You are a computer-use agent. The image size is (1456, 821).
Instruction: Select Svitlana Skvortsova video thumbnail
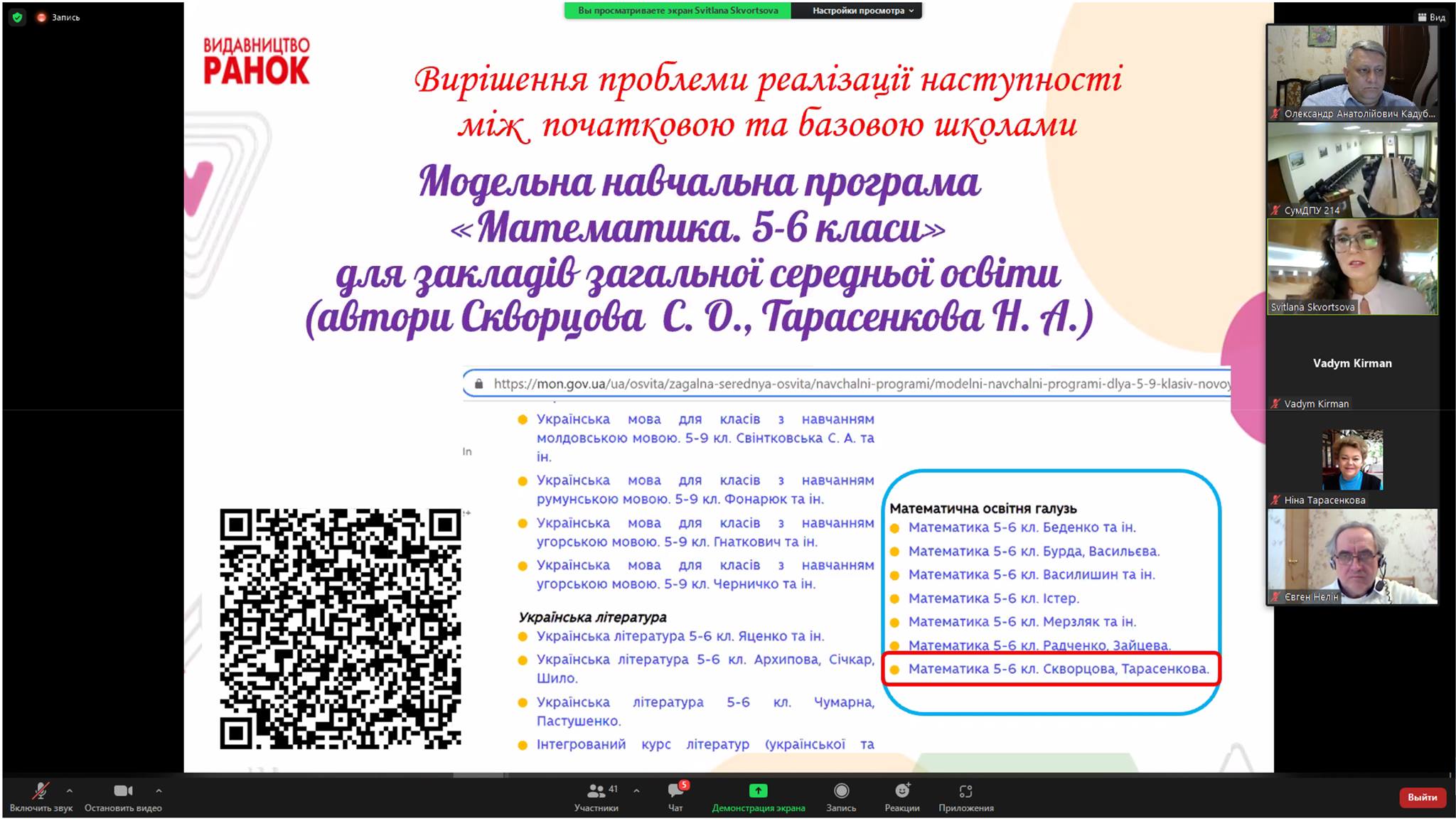(x=1352, y=267)
